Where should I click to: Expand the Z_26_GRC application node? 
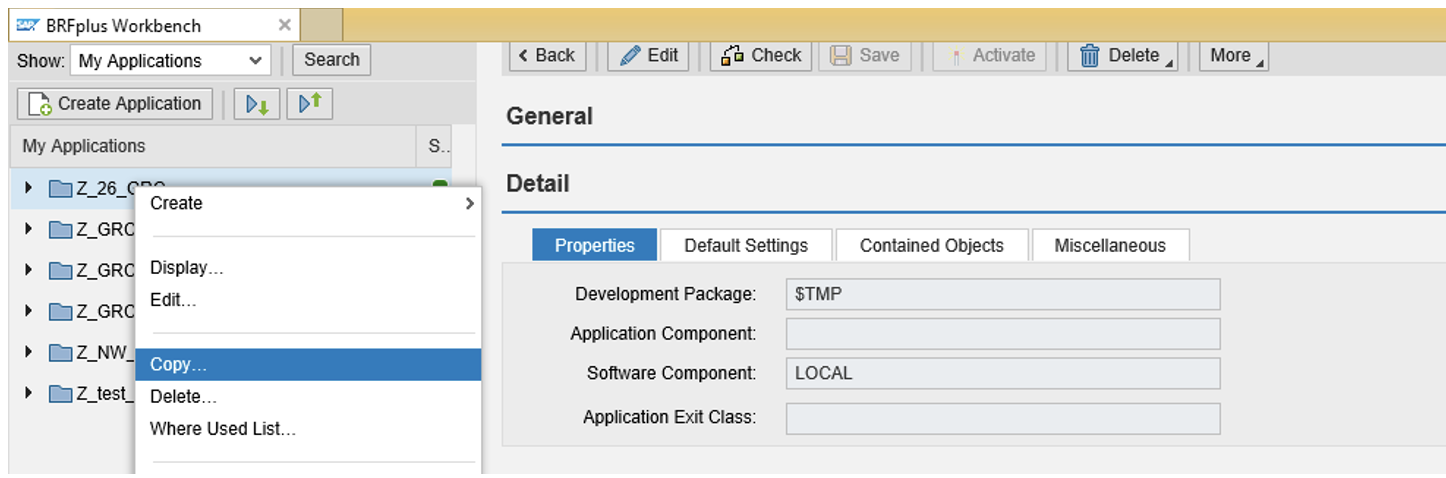28,187
